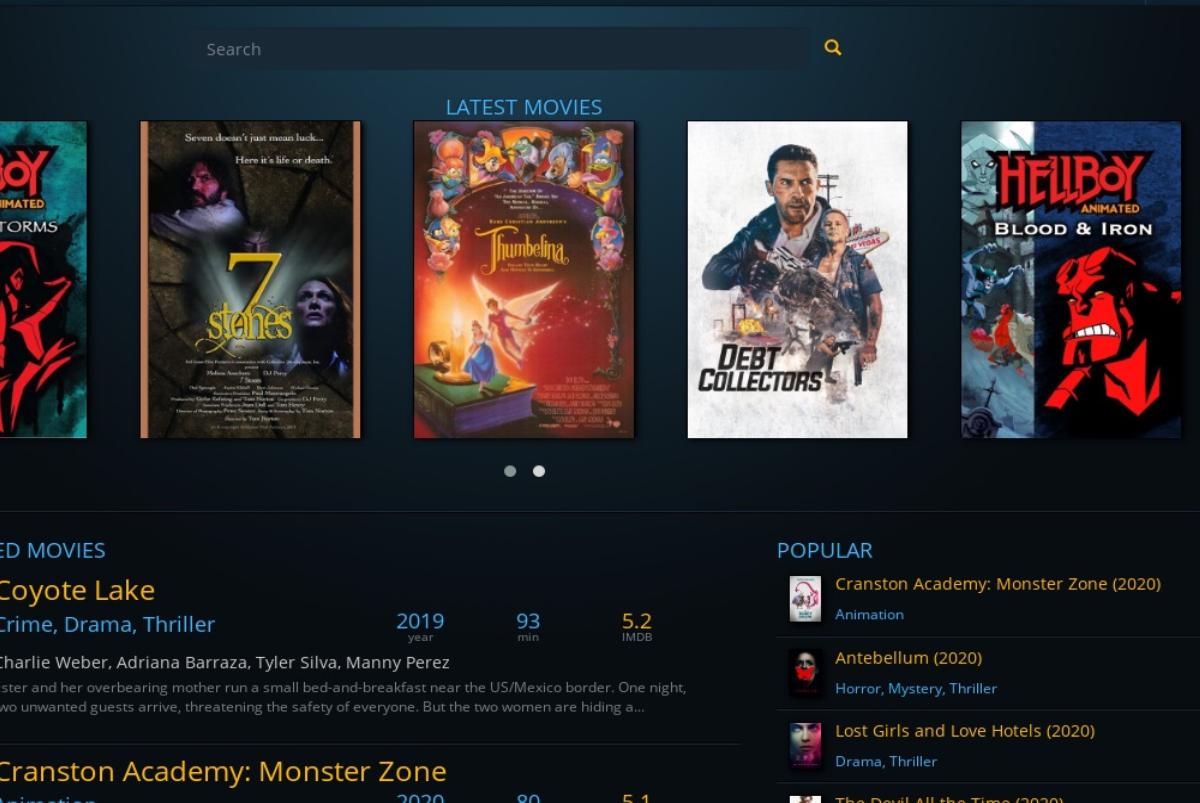
Task: Open the 7 Stones movie poster
Action: (x=250, y=279)
